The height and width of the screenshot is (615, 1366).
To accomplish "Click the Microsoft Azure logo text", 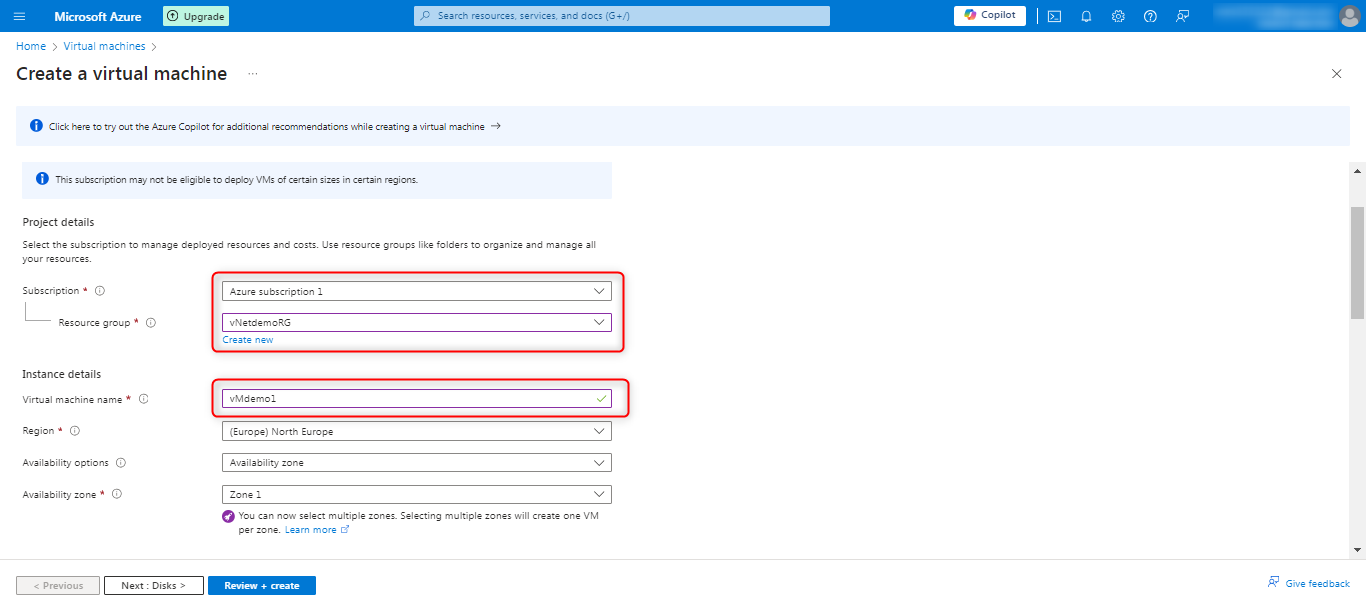I will 98,16.
